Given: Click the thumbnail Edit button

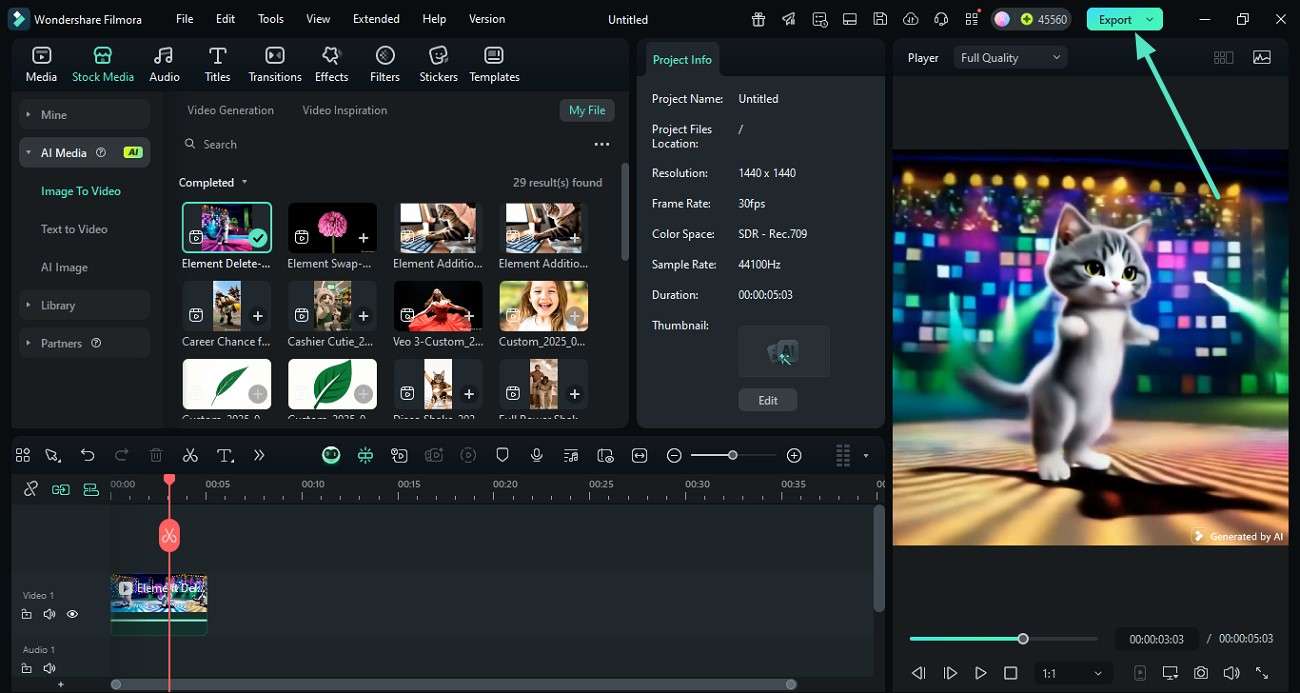Looking at the screenshot, I should pos(768,400).
